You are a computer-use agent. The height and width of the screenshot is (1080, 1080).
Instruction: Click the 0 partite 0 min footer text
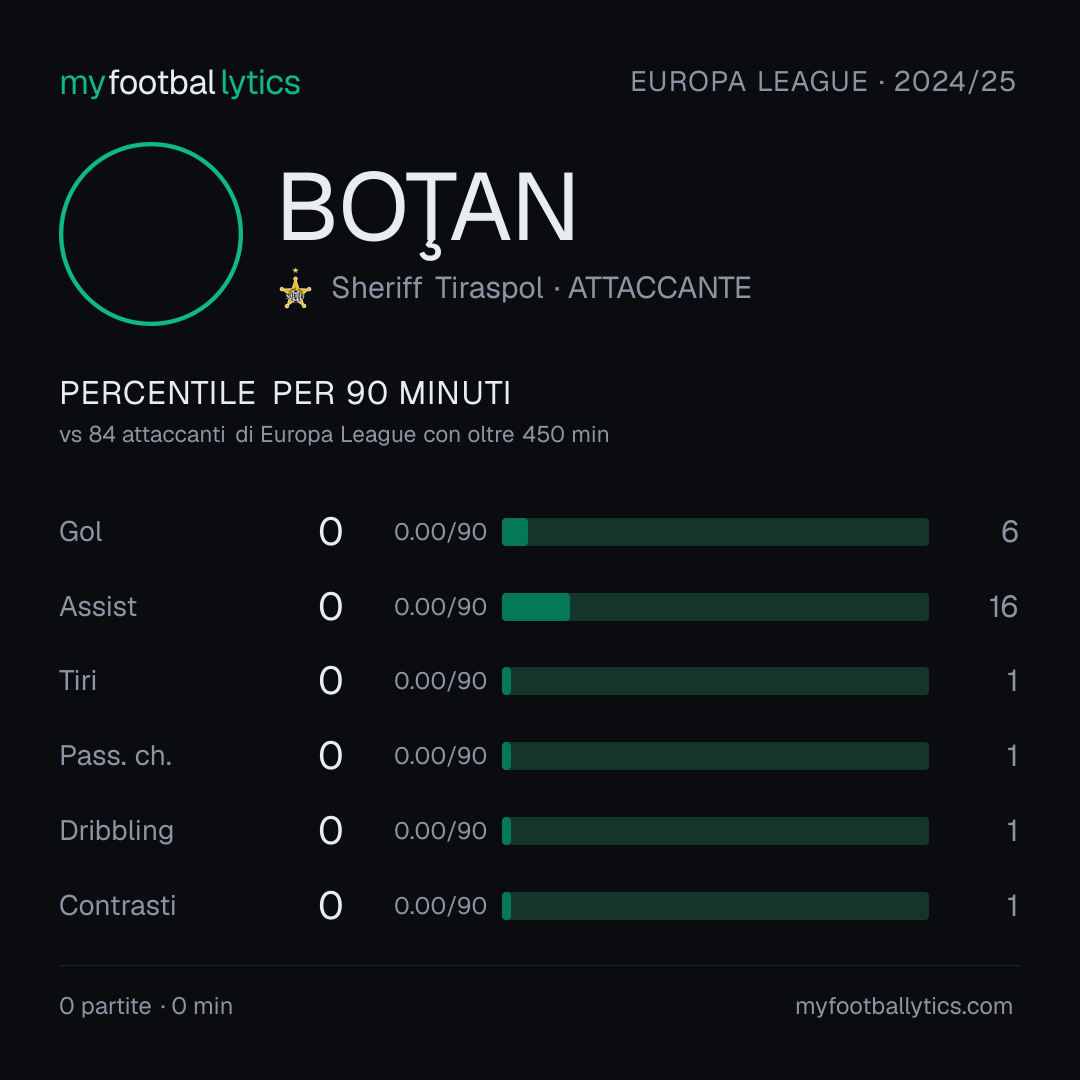[146, 1006]
